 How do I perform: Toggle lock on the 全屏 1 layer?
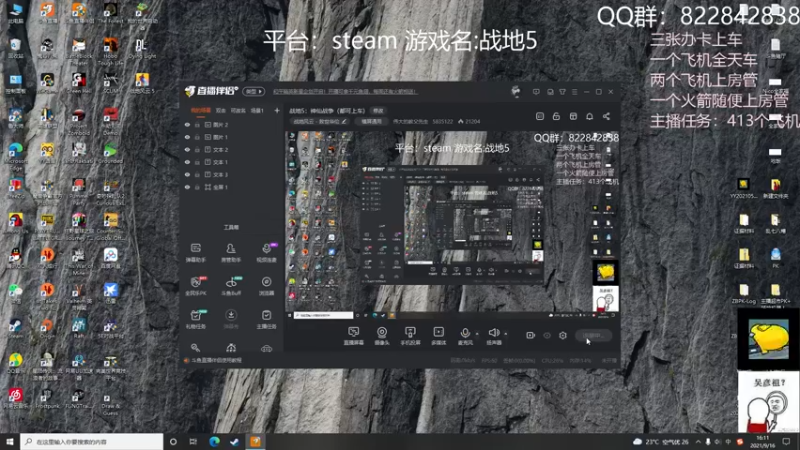click(x=197, y=187)
